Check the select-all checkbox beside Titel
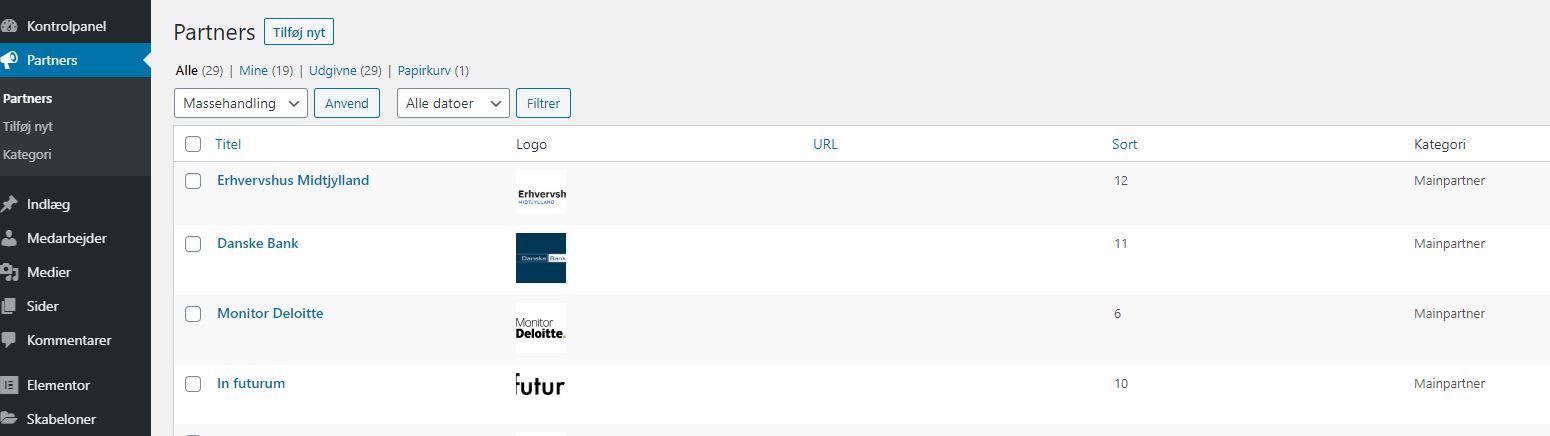Image resolution: width=1550 pixels, height=436 pixels. point(193,144)
